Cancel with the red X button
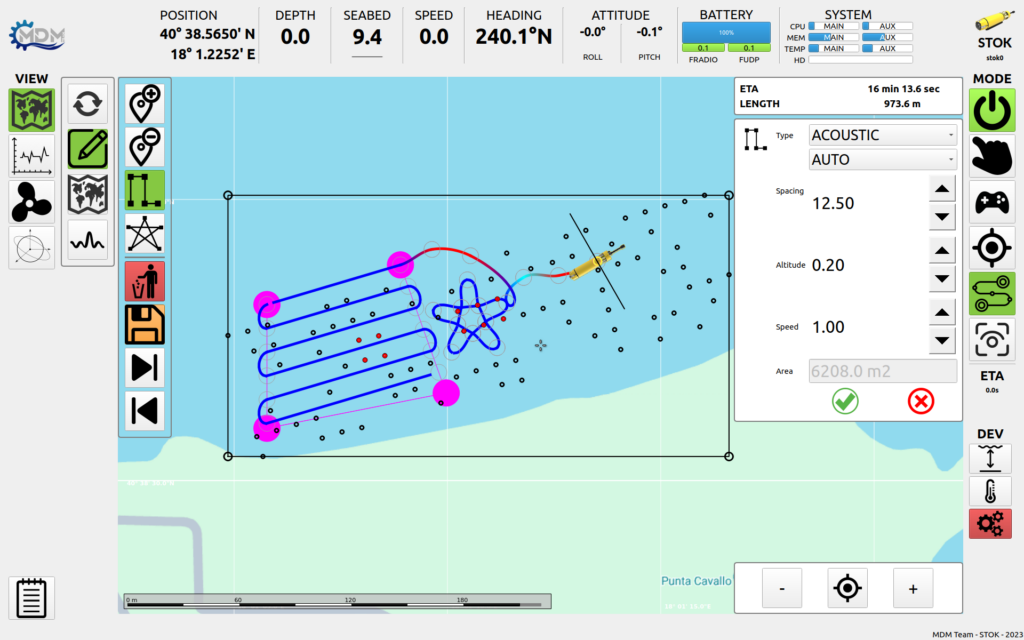 921,402
